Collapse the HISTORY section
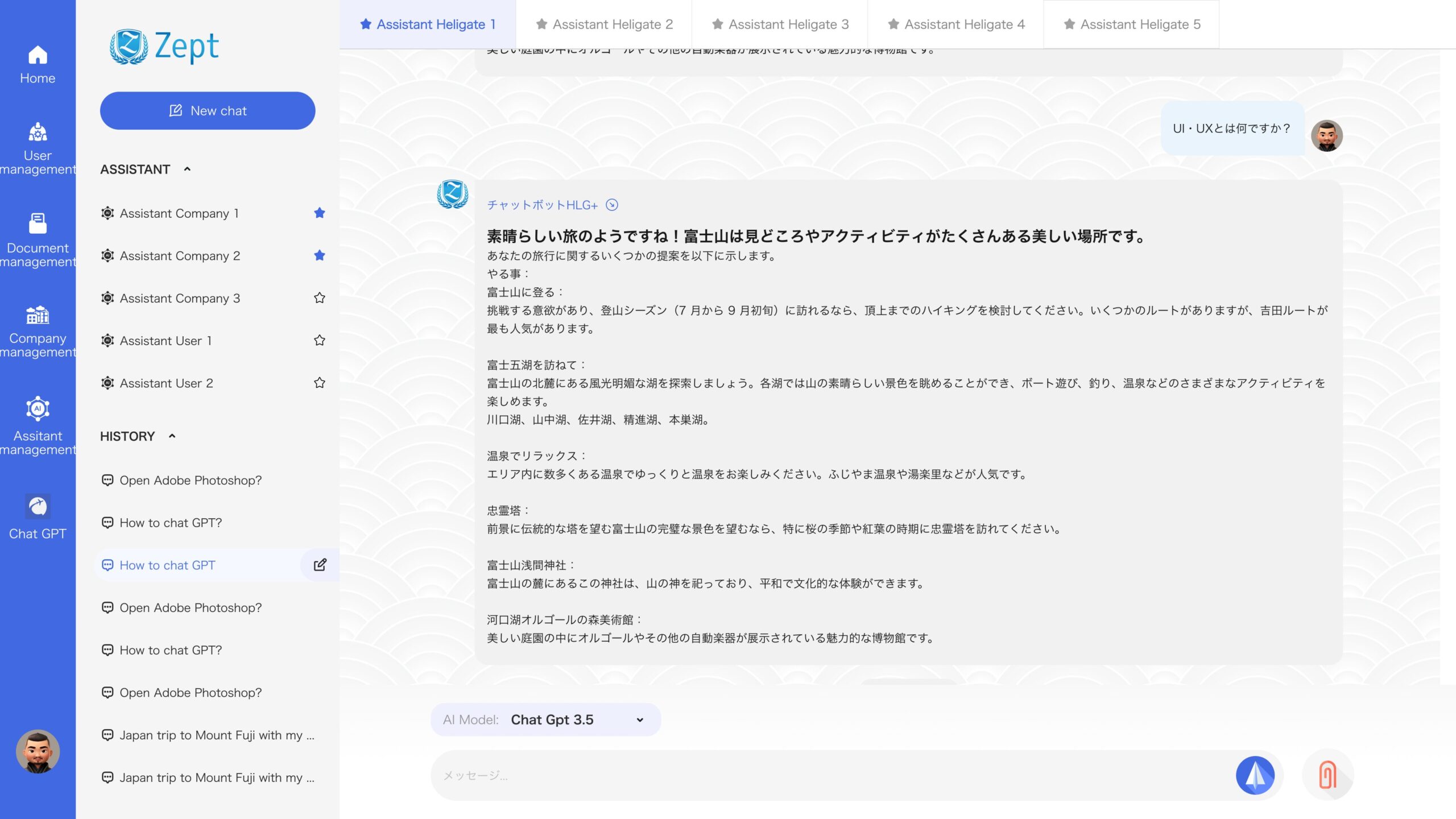 pyautogui.click(x=172, y=436)
